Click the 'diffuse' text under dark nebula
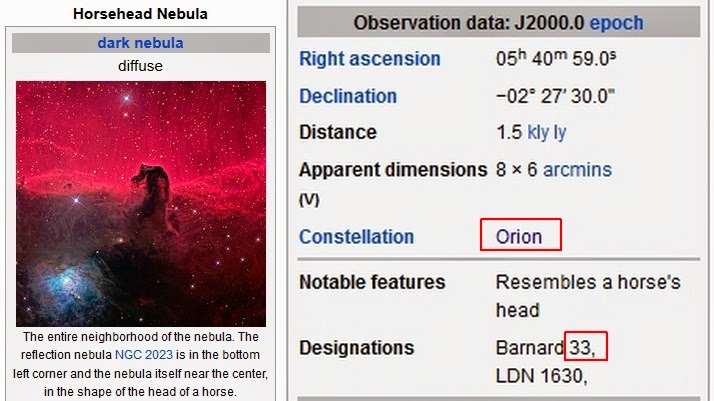 click(140, 66)
